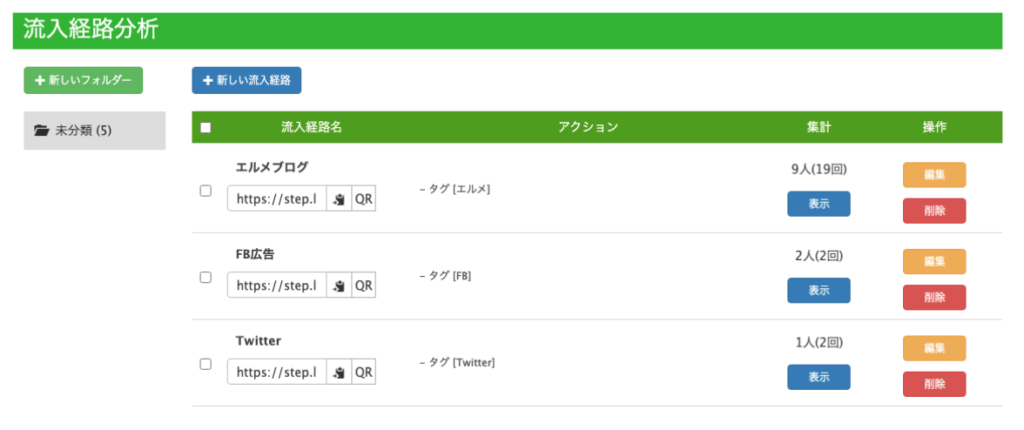This screenshot has width=1024, height=430.
Task: Open QR code for エルメブログ
Action: pyautogui.click(x=364, y=199)
